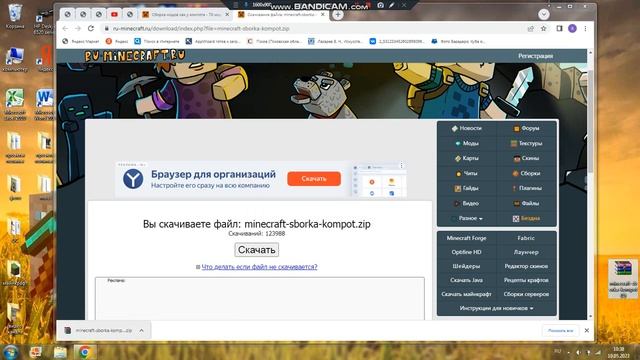This screenshot has height=360, width=640.
Task: Open Что делать если файл не скачивается link
Action: [259, 267]
